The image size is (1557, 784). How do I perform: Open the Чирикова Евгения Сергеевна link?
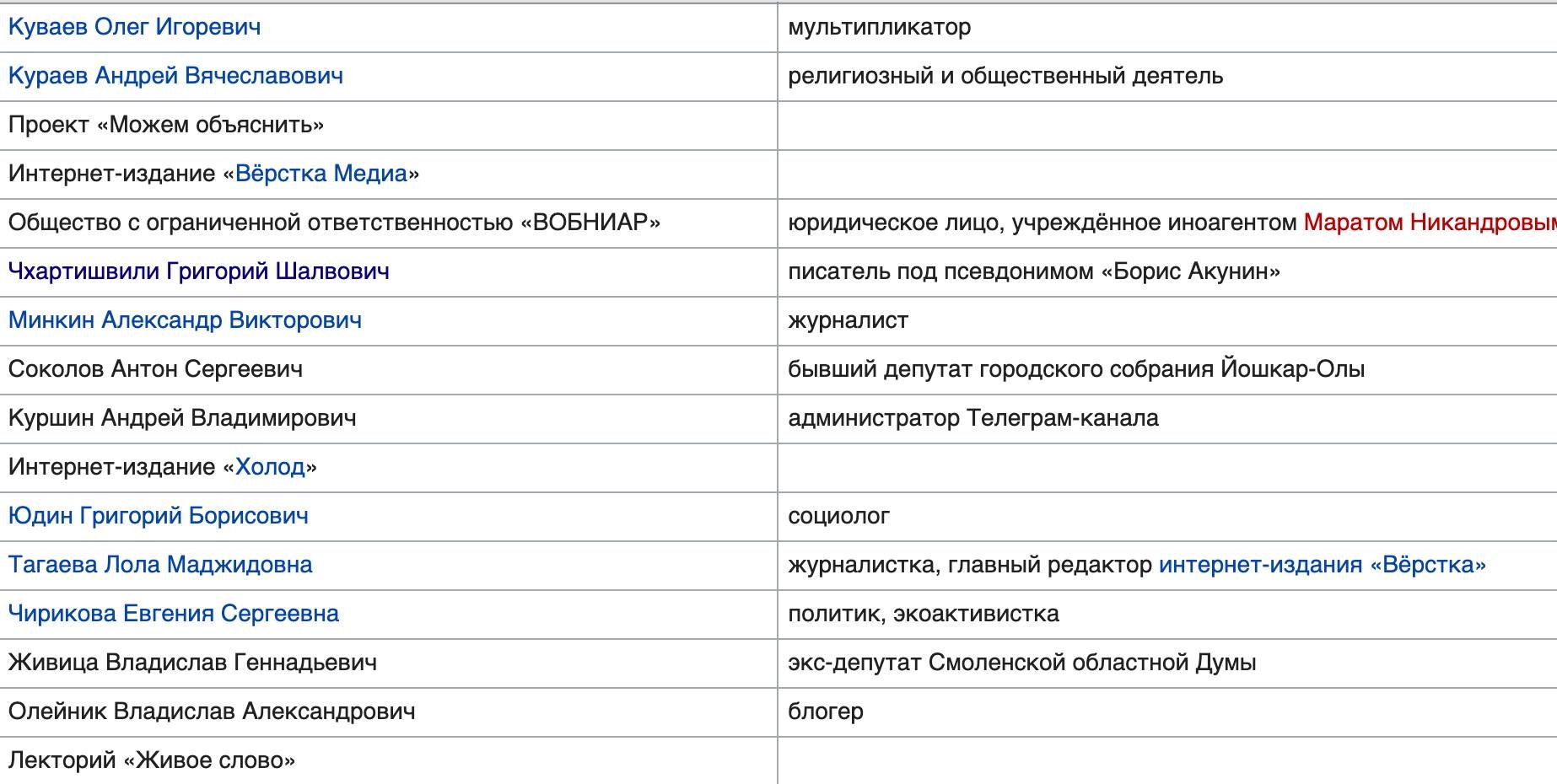(174, 614)
